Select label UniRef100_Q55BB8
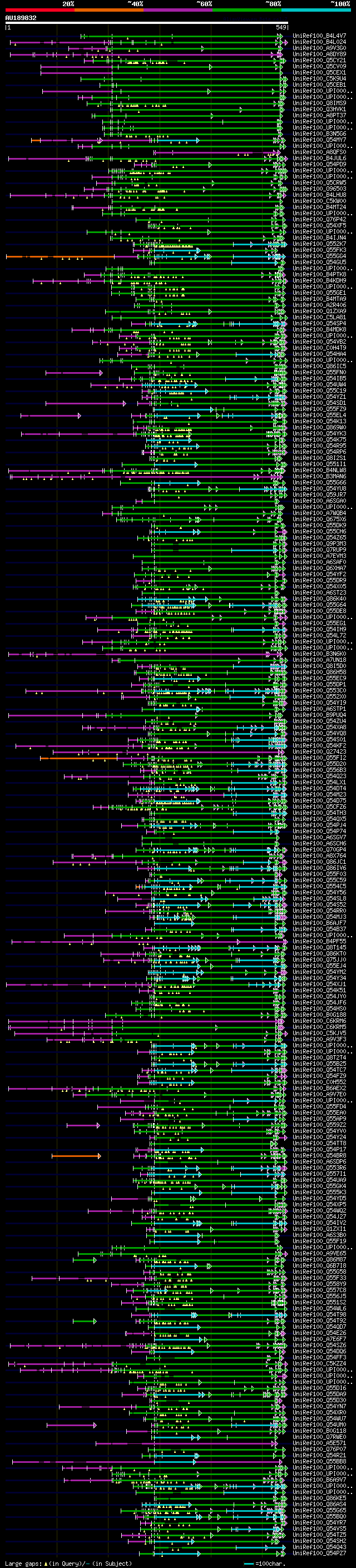Viewport: 356px width, 1568px height. coord(319,1461)
